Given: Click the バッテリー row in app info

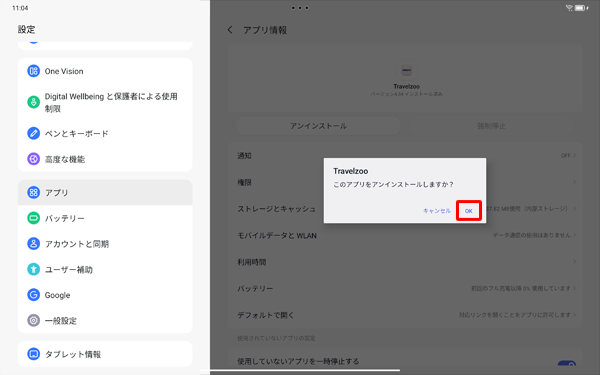Looking at the screenshot, I should tap(406, 288).
